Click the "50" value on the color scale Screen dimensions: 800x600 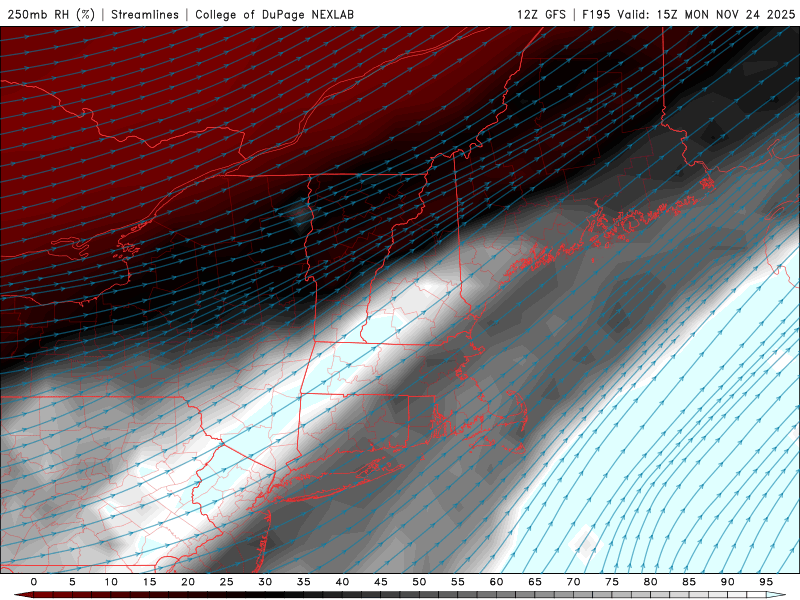(x=419, y=582)
